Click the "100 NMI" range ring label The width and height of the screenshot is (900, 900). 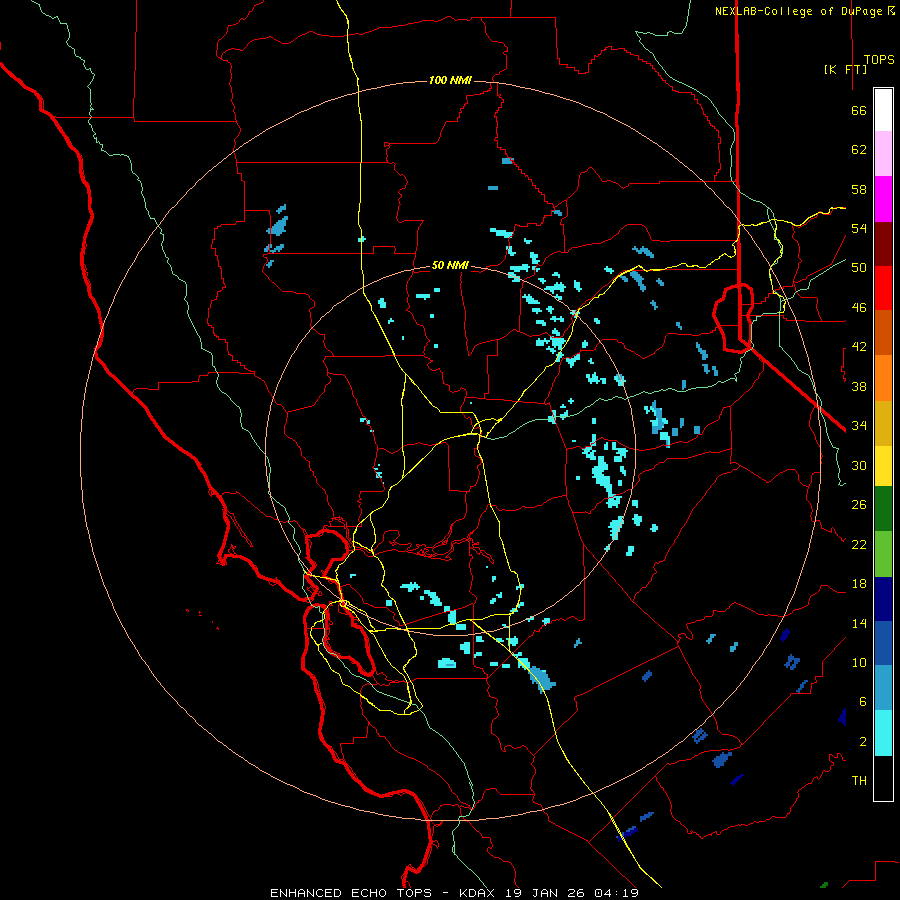coord(450,80)
